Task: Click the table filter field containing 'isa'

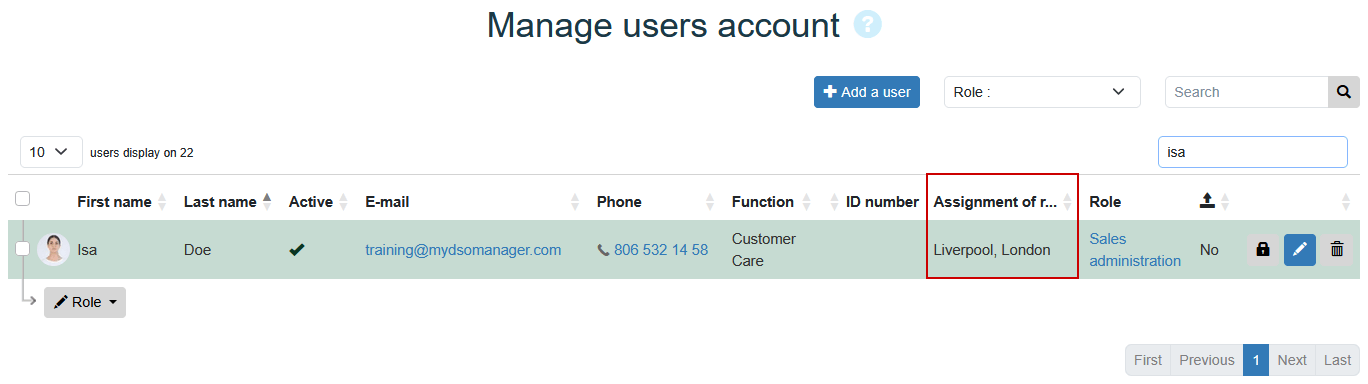Action: point(1253,152)
